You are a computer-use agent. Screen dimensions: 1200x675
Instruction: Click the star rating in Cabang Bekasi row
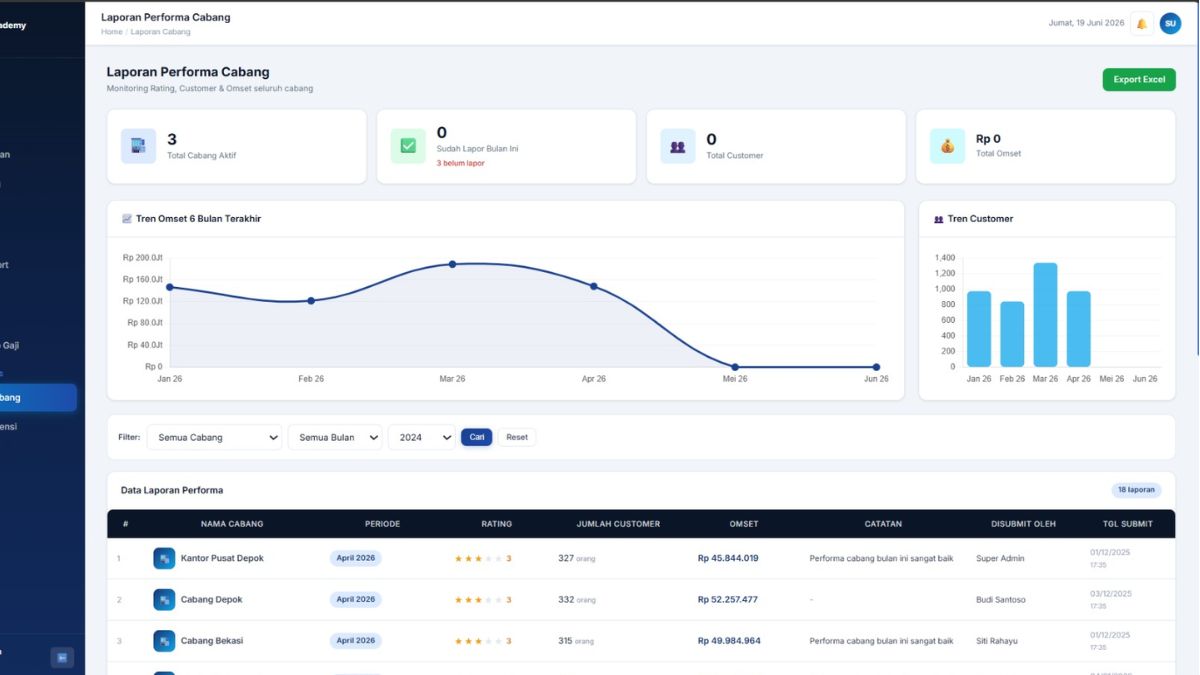tap(483, 641)
